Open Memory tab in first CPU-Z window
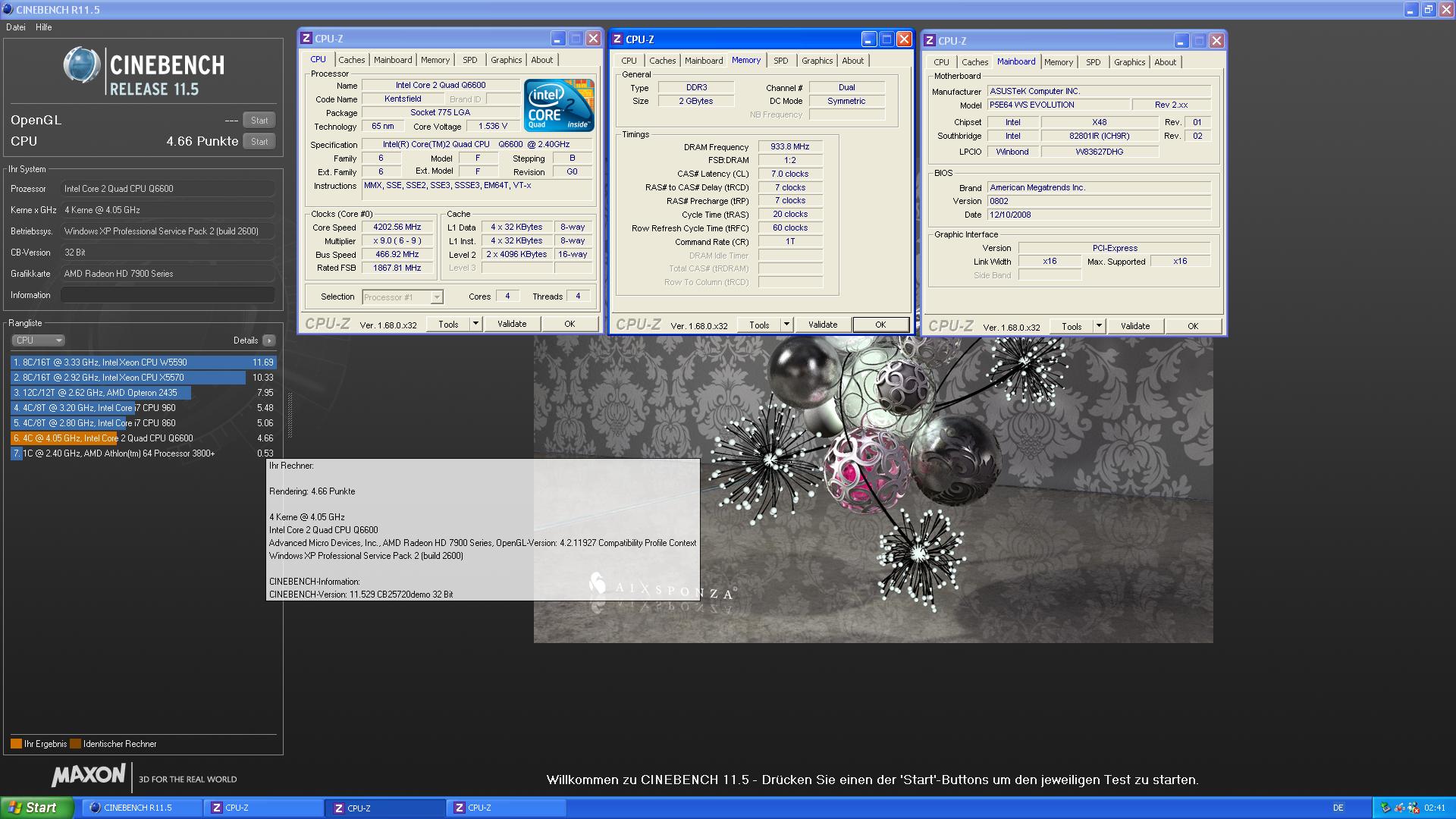Image resolution: width=1456 pixels, height=819 pixels. pyautogui.click(x=435, y=60)
